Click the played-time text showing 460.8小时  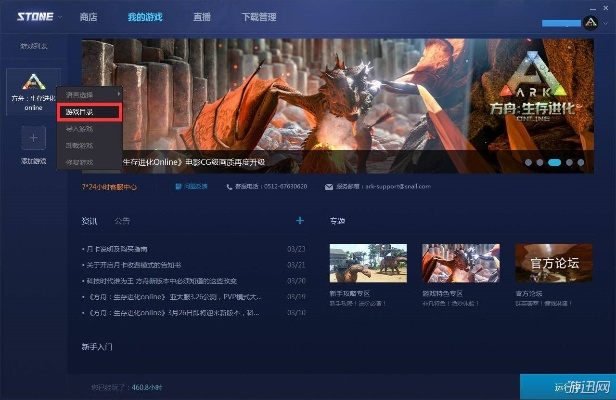pos(126,387)
